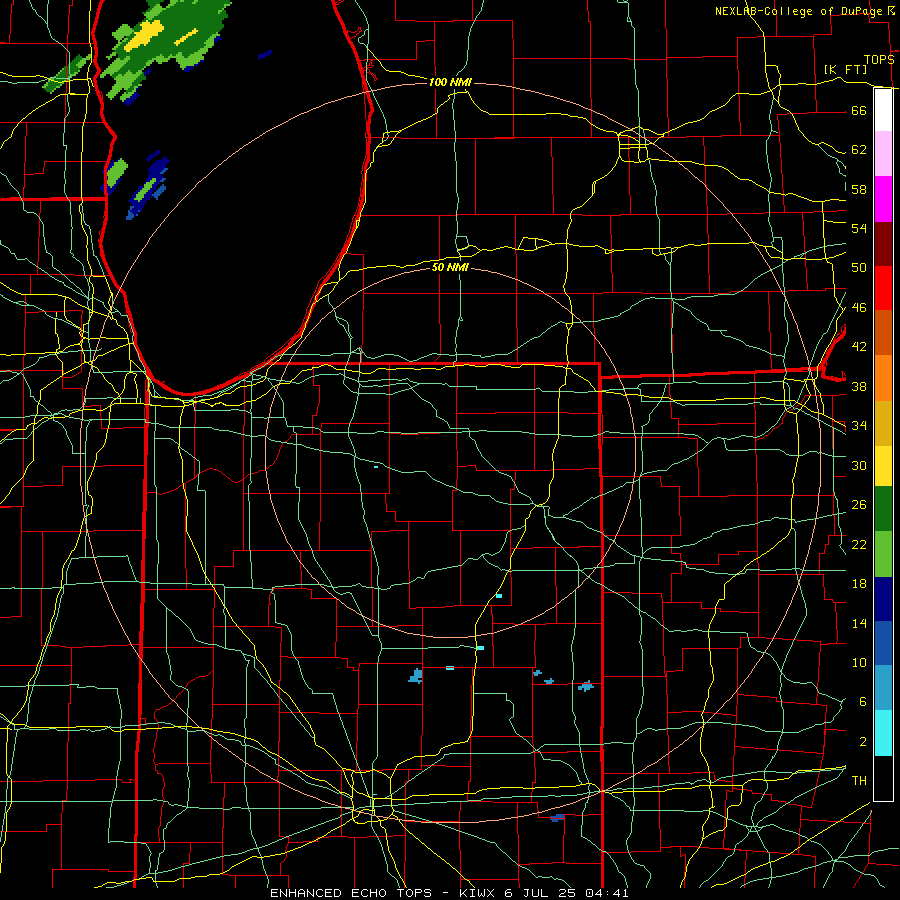
Task: Click the legend value 18
Action: tap(859, 584)
